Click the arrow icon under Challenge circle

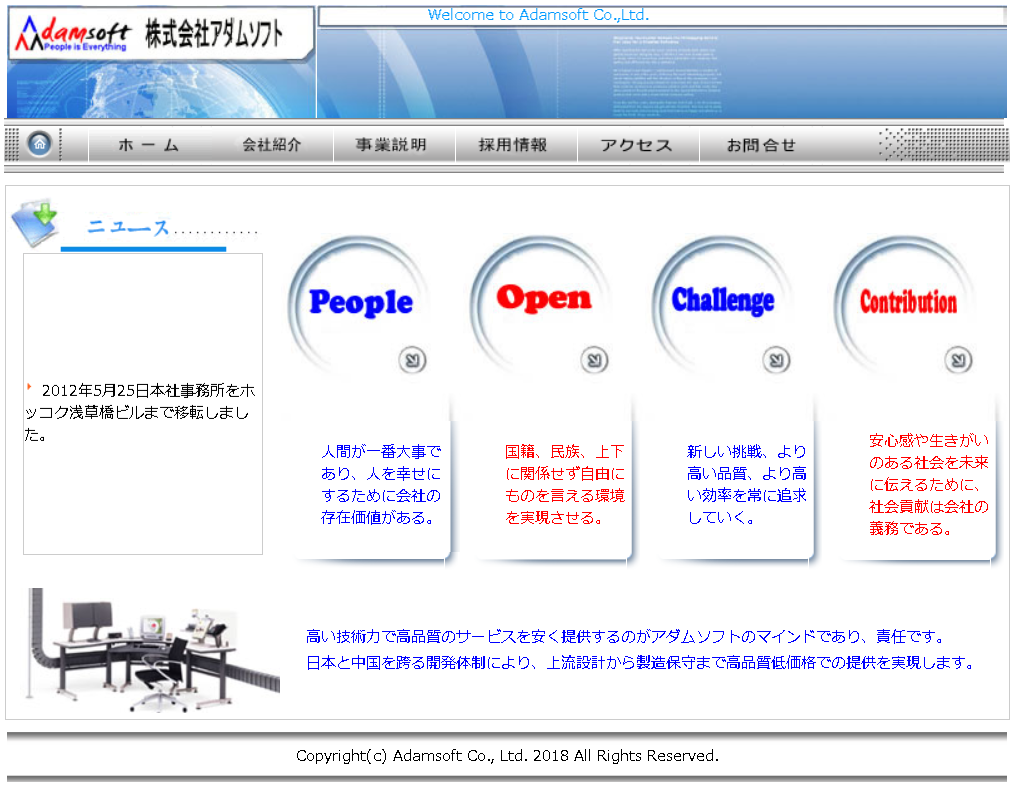pyautogui.click(x=776, y=360)
